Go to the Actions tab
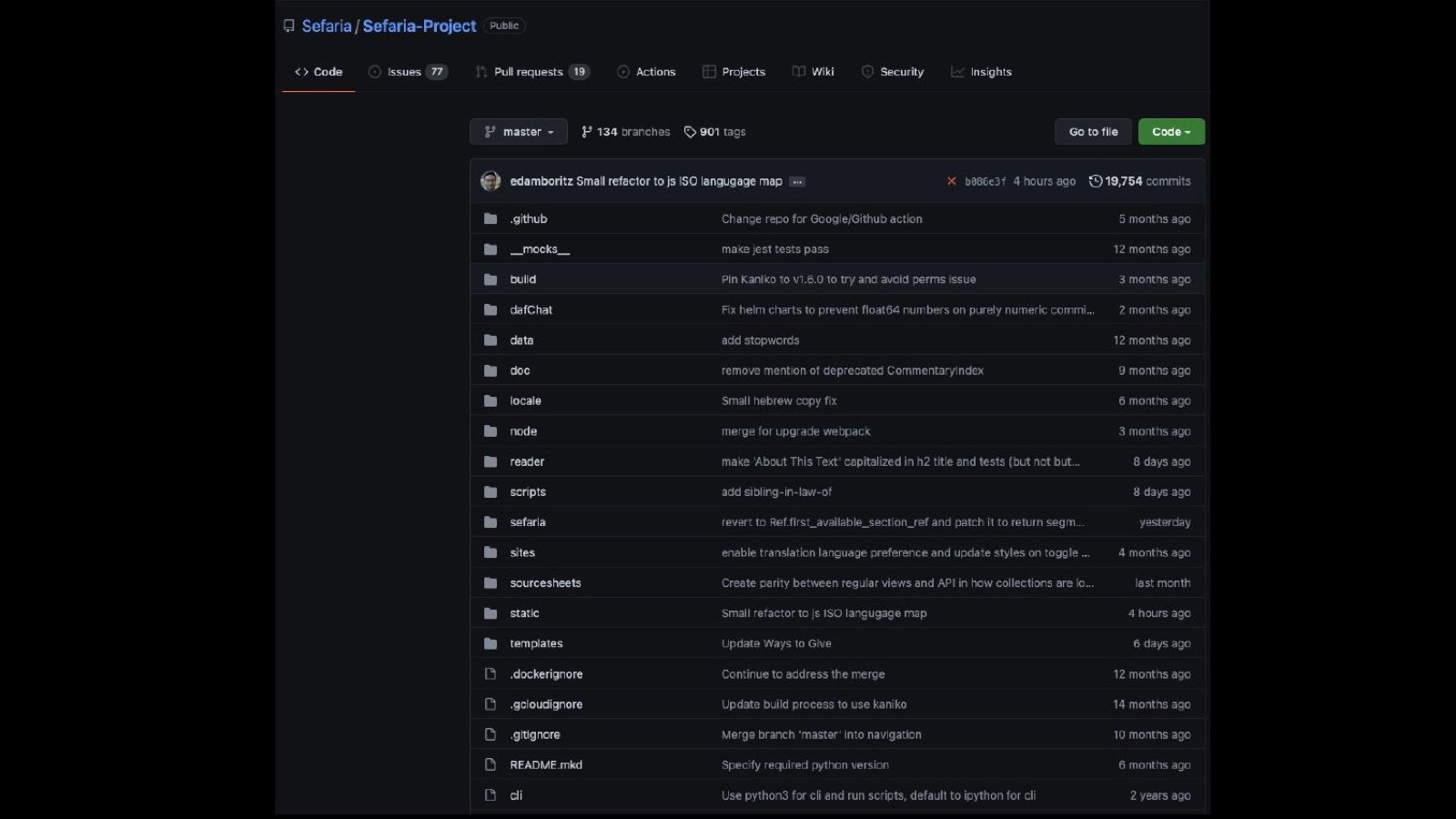This screenshot has height=819, width=1456. 646,72
